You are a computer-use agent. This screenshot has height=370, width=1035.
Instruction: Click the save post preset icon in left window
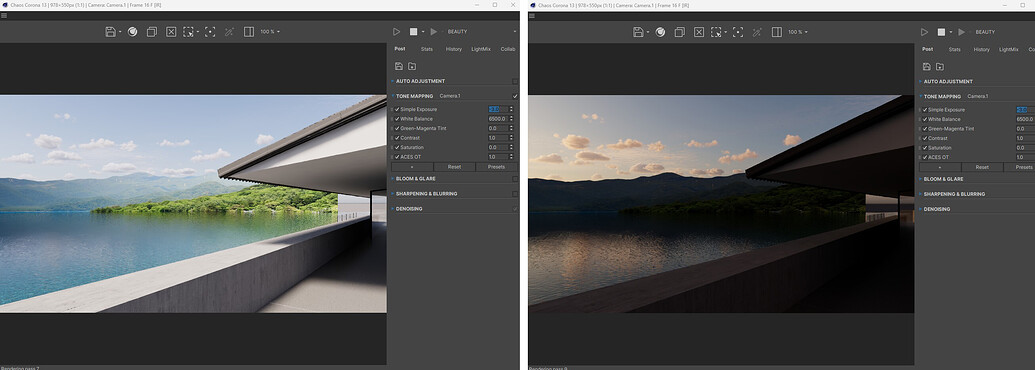(x=399, y=66)
